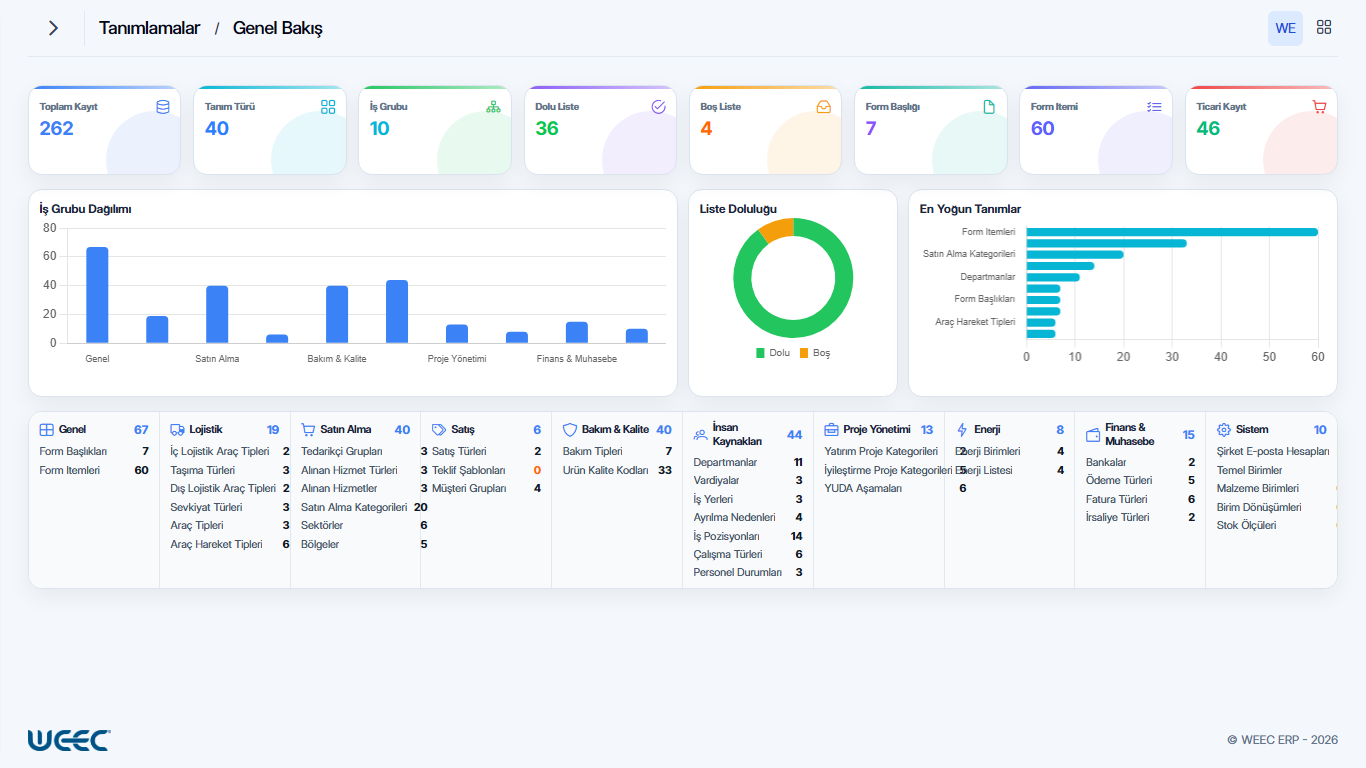Click the Genel Bakış breadcrumb item

[277, 28]
